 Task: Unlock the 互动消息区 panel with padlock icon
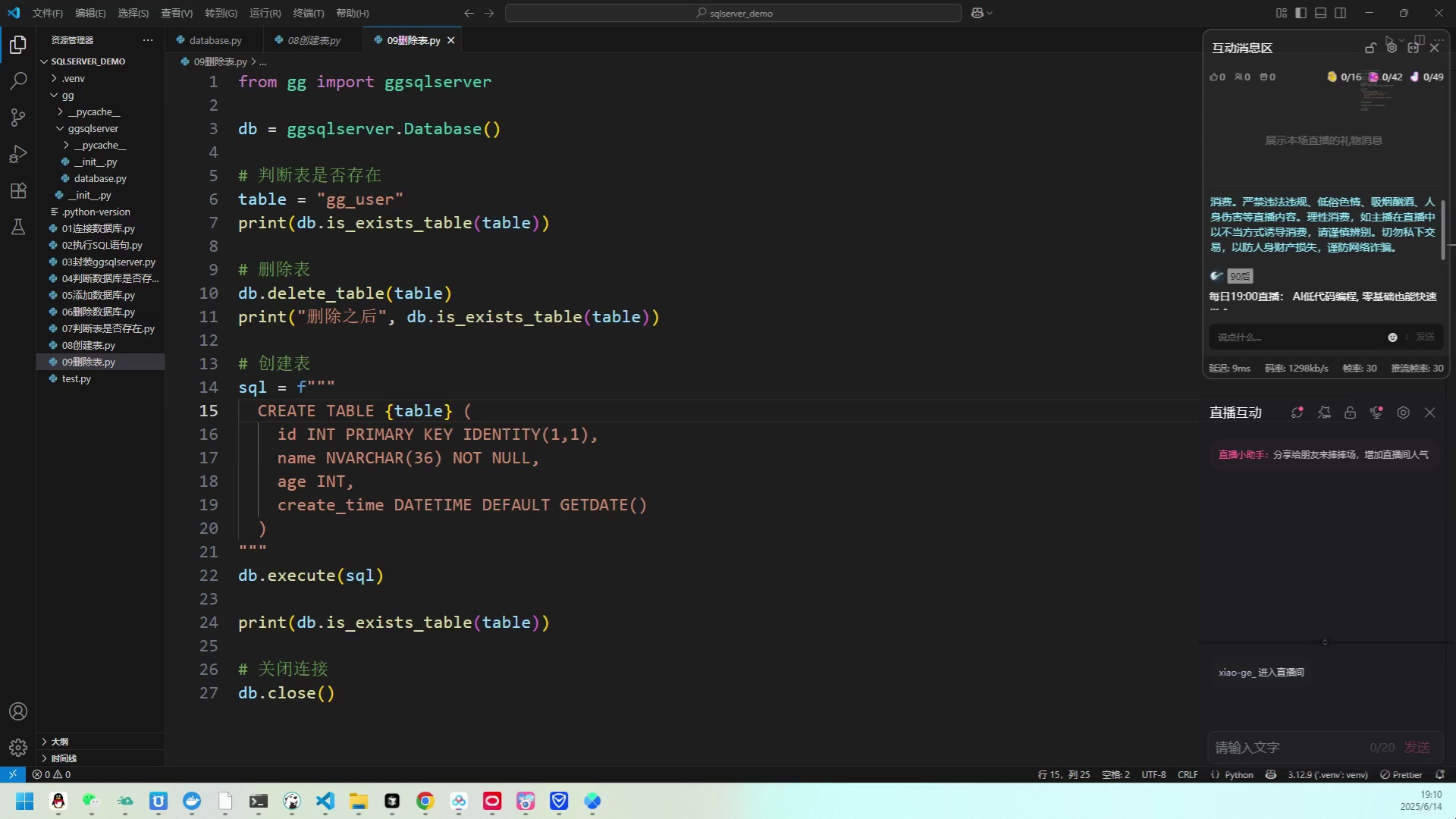tap(1370, 47)
